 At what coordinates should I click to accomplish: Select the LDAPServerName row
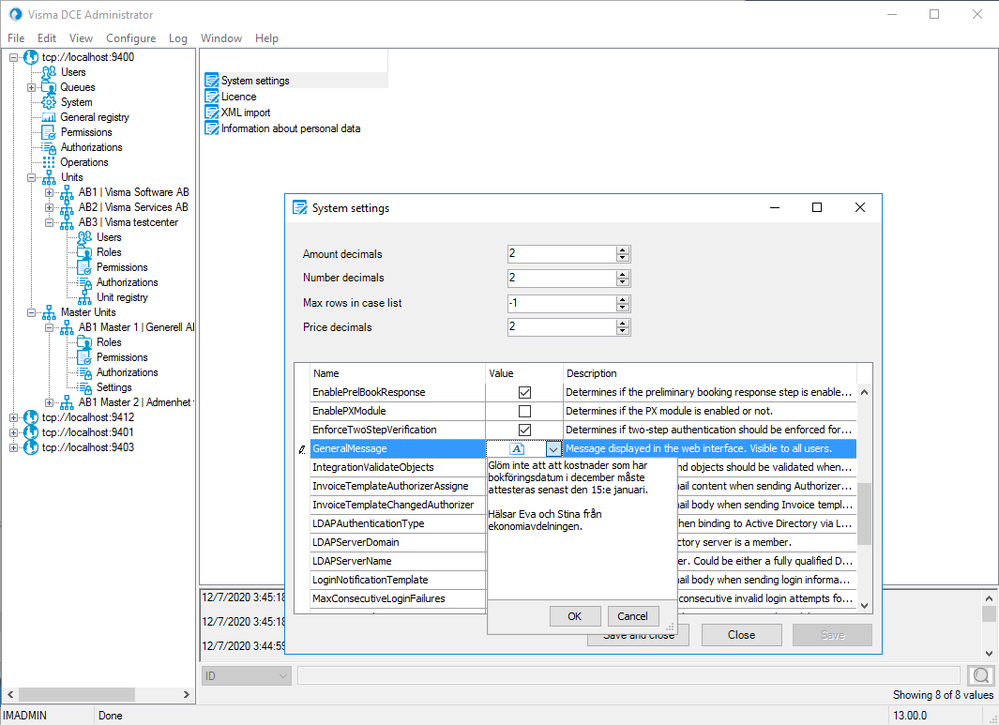point(398,561)
